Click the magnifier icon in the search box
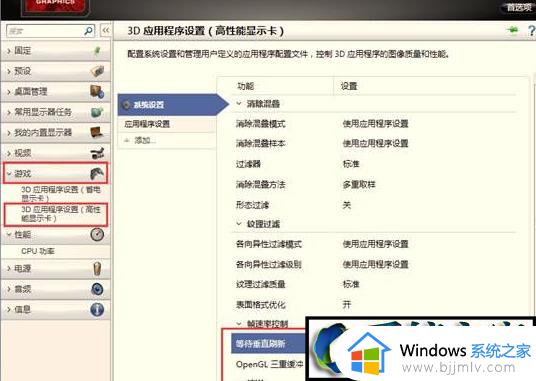 88,31
